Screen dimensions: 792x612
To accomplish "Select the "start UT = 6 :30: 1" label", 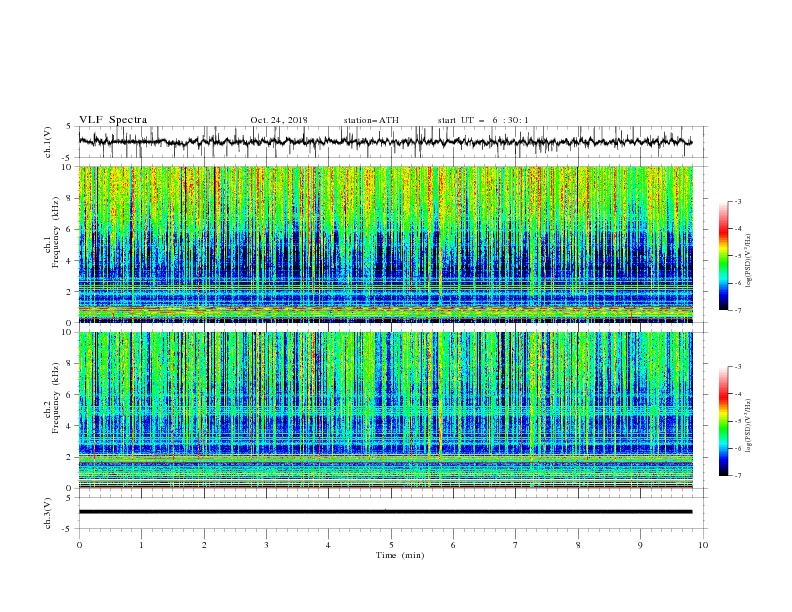I will click(x=483, y=120).
